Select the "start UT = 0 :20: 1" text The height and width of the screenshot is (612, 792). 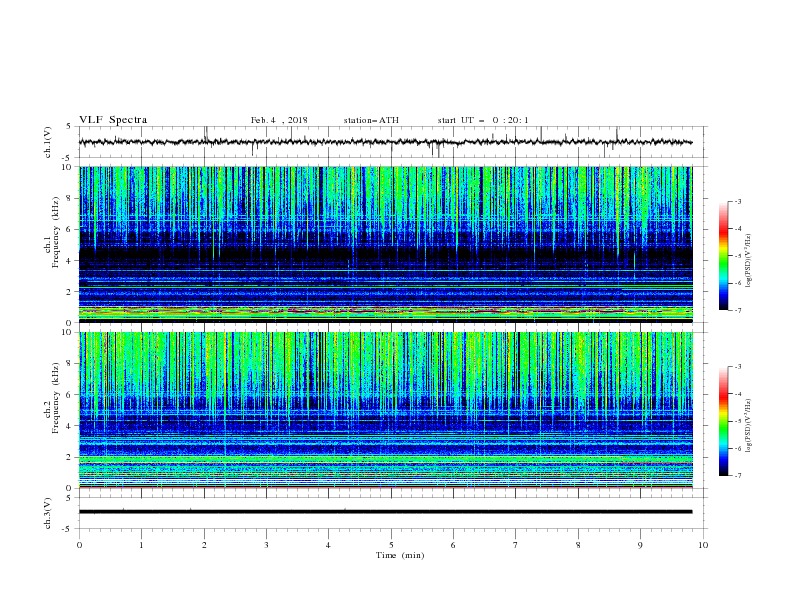click(483, 120)
